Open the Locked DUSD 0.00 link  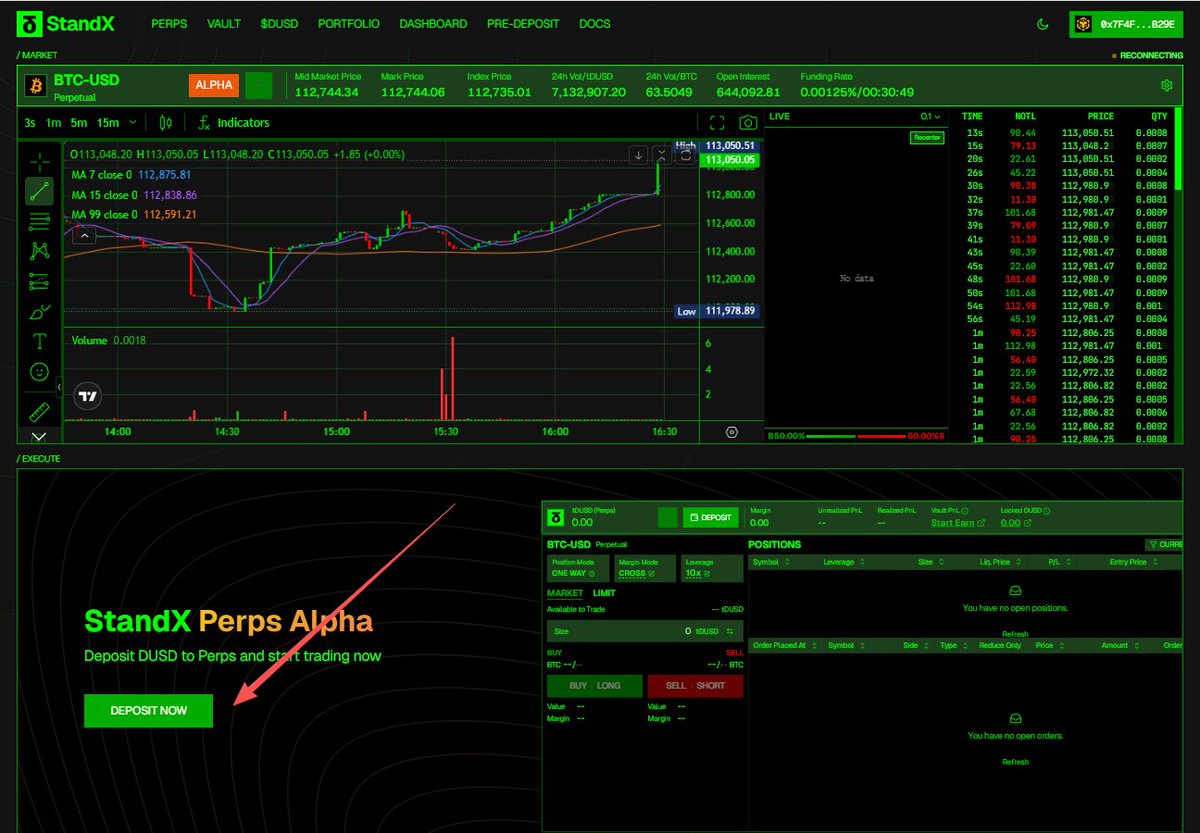(1015, 523)
